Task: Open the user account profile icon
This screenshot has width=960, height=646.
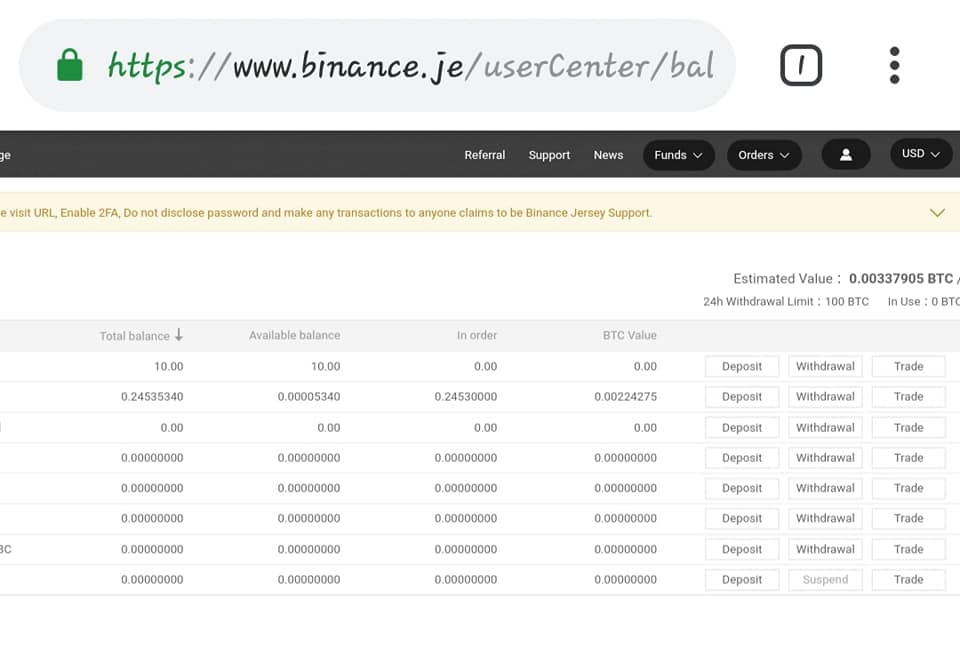Action: pos(846,154)
